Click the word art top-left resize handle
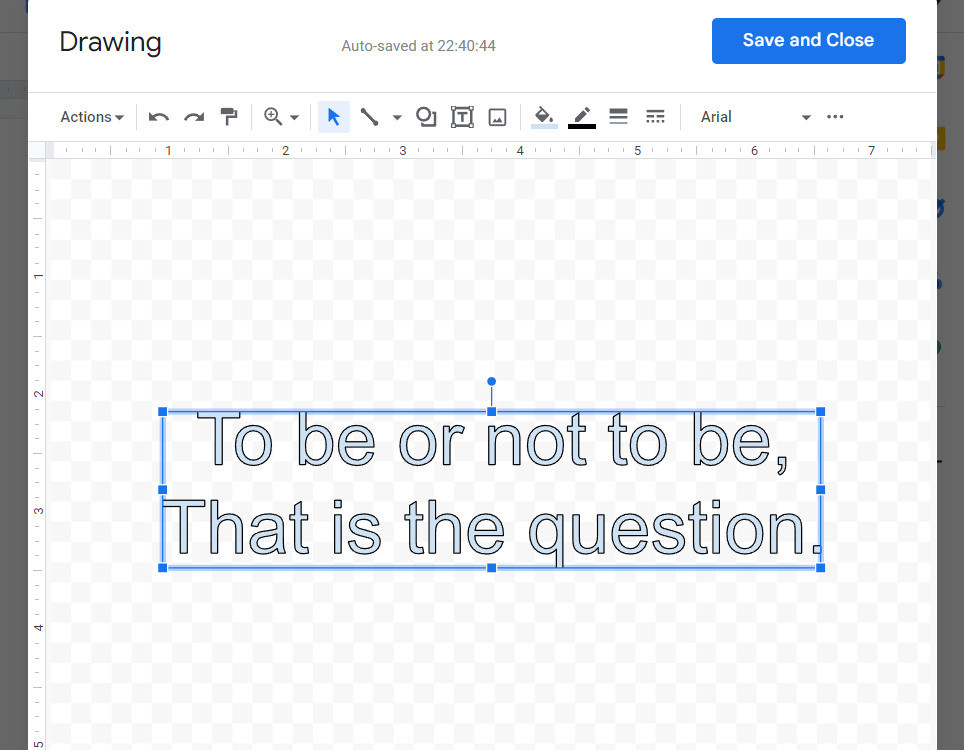This screenshot has width=964, height=750. click(x=163, y=411)
